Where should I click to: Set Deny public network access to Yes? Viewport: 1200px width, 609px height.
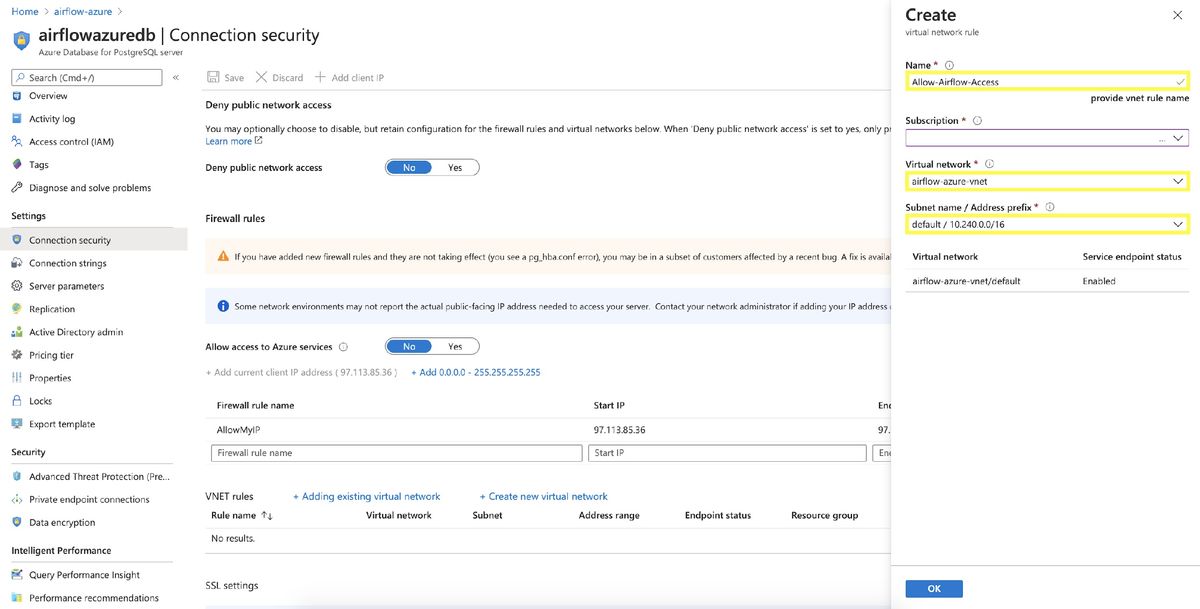point(455,168)
